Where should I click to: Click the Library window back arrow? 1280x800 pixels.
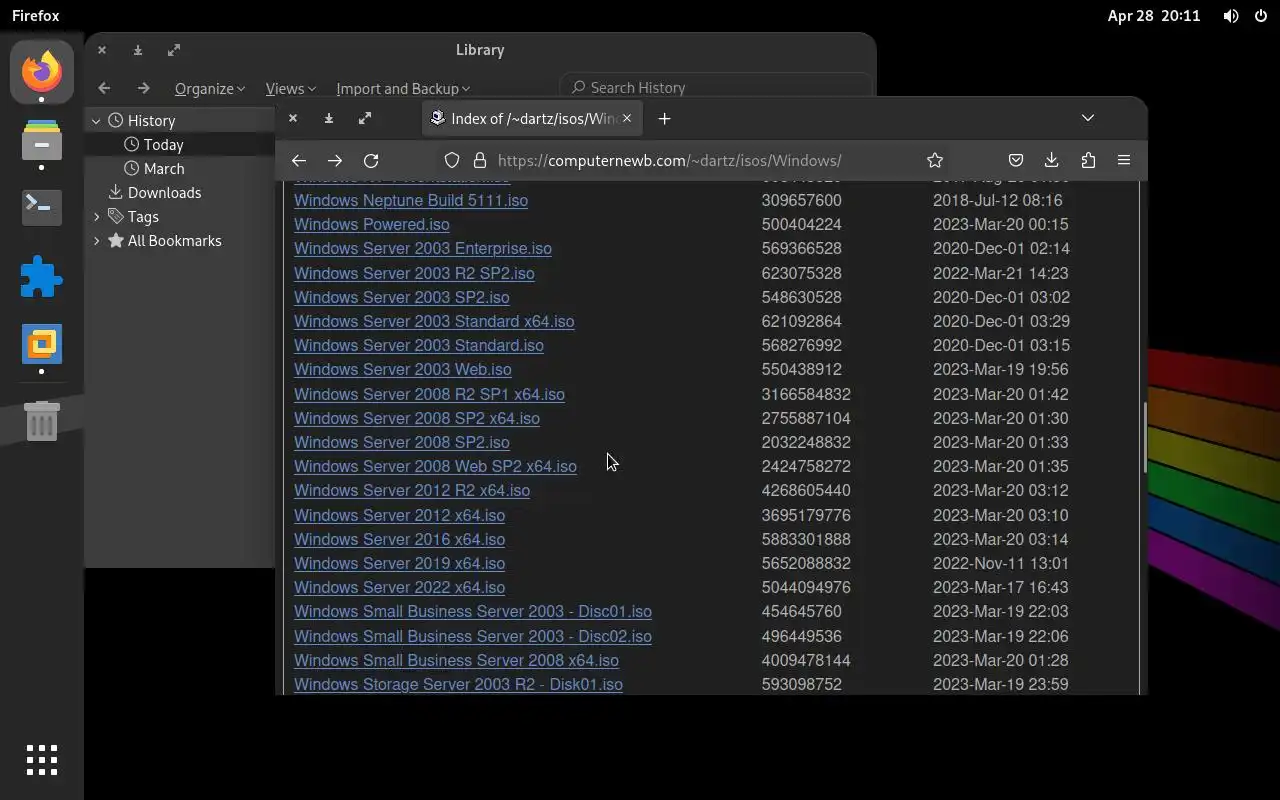pos(104,88)
